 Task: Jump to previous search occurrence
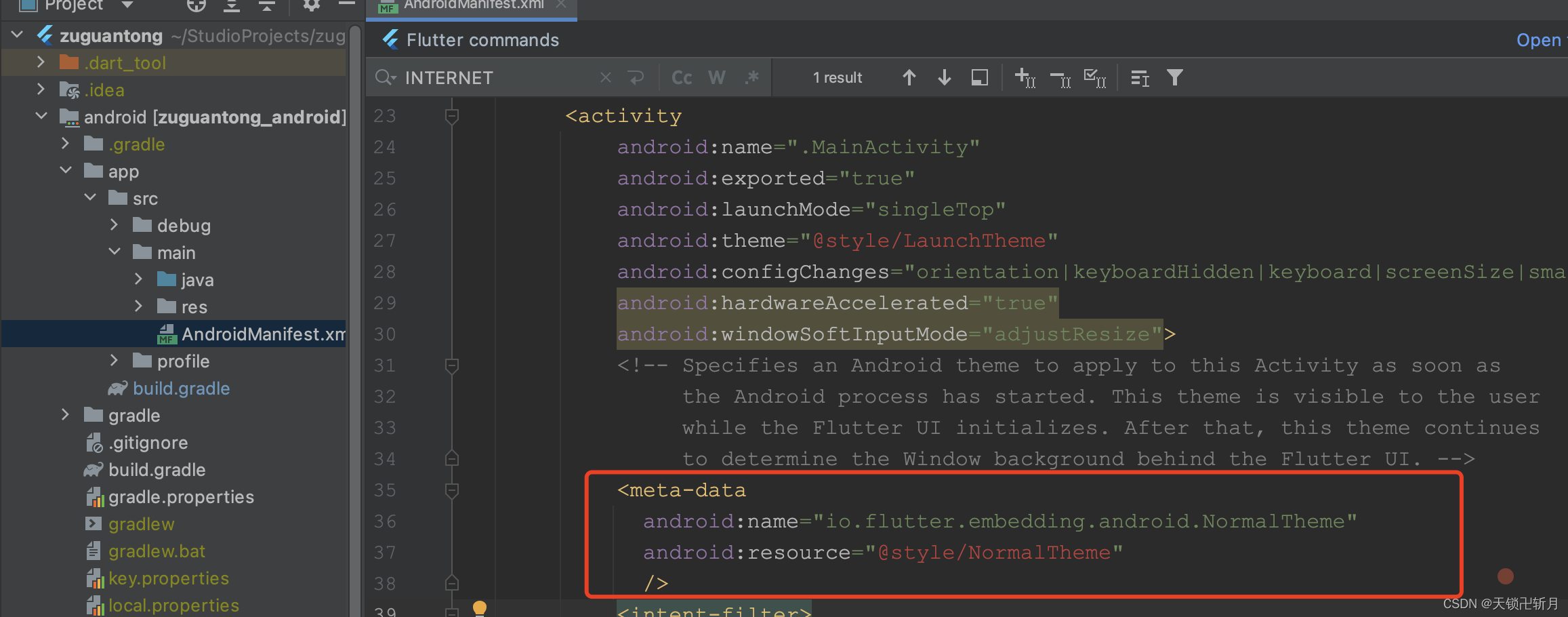[x=909, y=77]
